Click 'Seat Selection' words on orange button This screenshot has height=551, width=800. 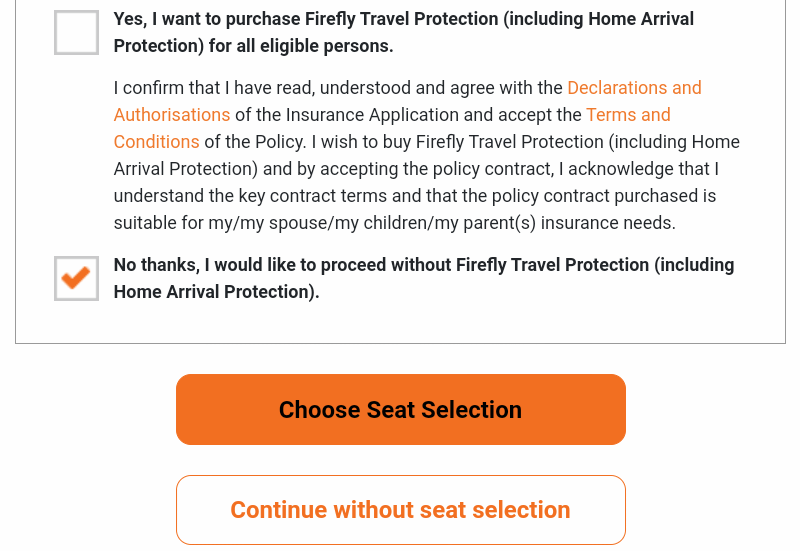(x=444, y=410)
